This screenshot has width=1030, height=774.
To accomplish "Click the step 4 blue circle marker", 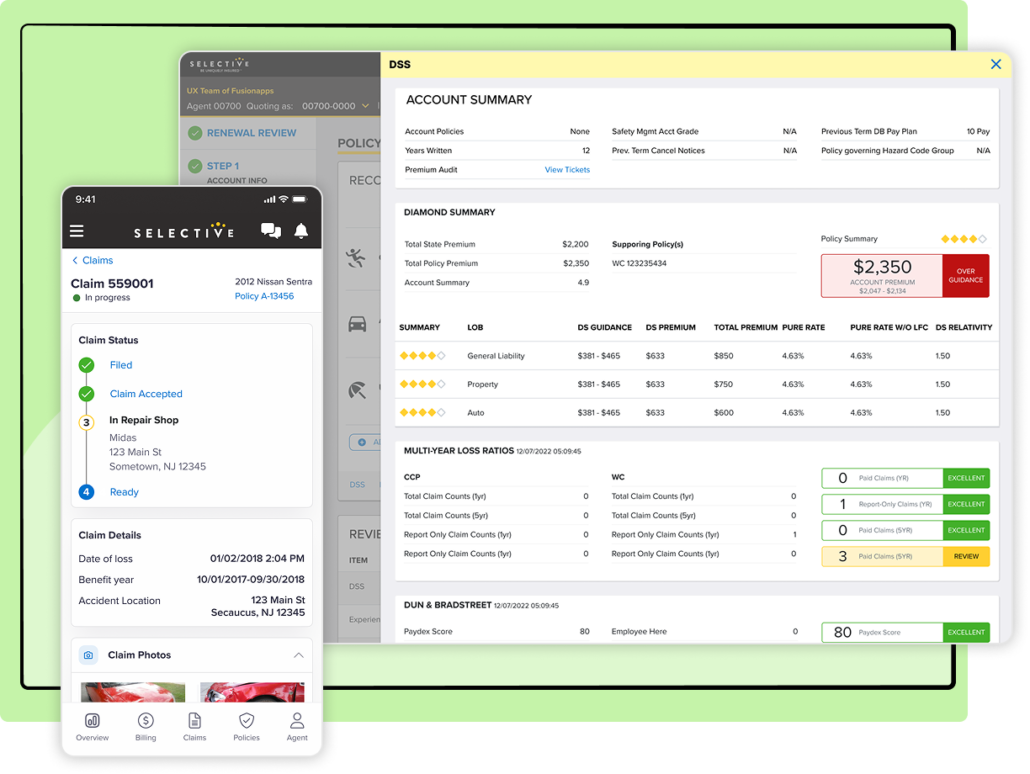I will [86, 492].
